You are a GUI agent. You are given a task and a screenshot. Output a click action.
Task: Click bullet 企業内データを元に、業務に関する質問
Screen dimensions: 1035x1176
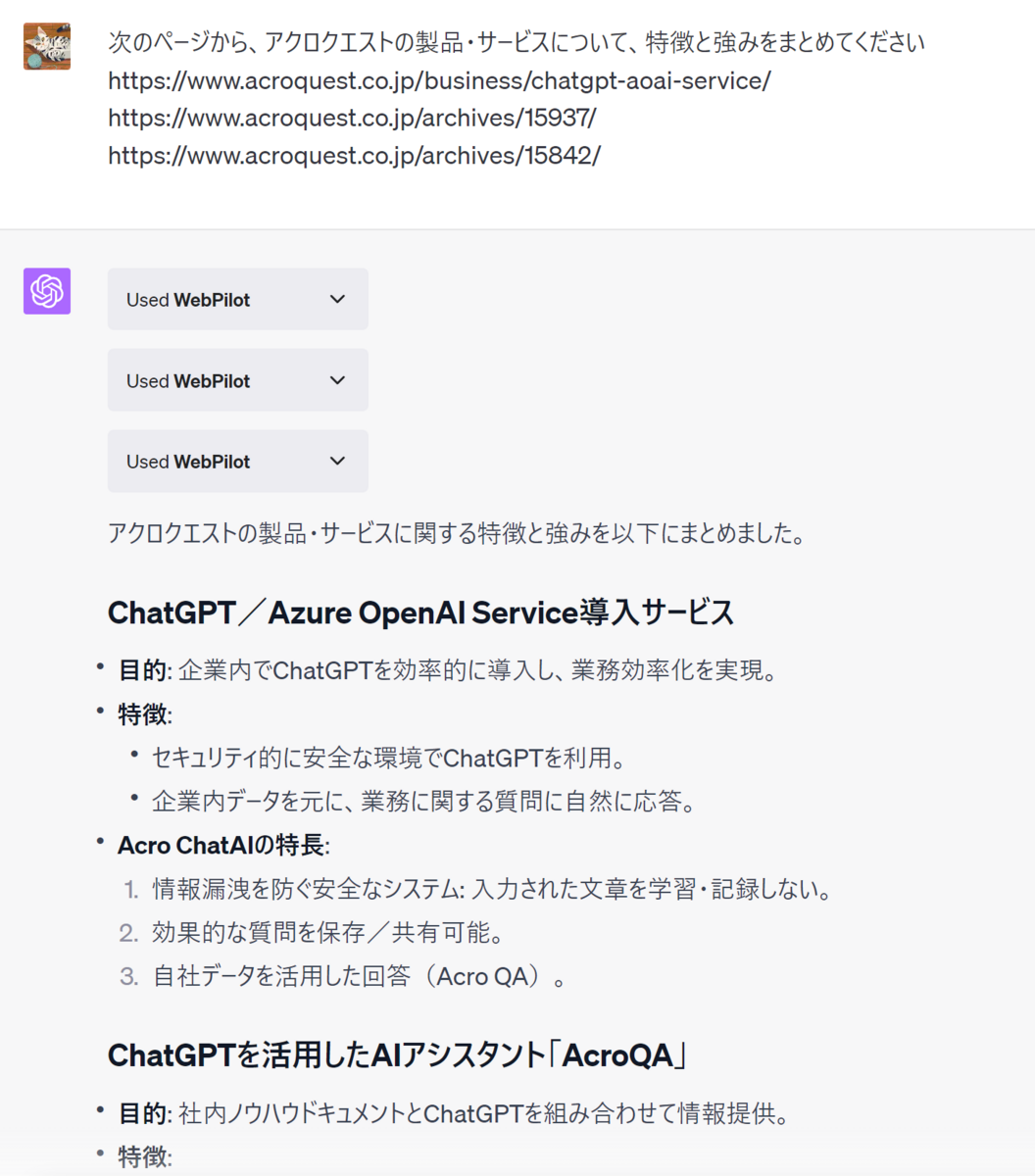click(424, 801)
